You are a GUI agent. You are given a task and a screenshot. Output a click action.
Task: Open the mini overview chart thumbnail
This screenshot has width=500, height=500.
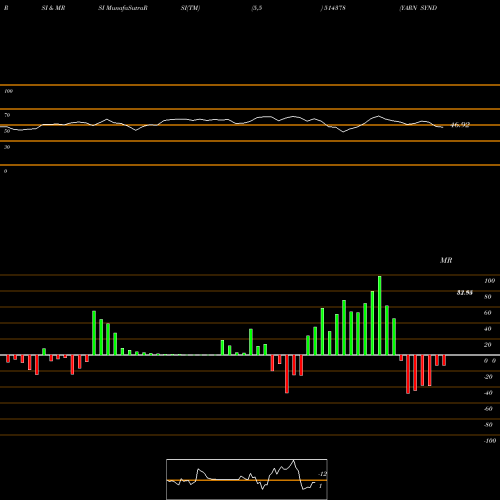click(247, 479)
